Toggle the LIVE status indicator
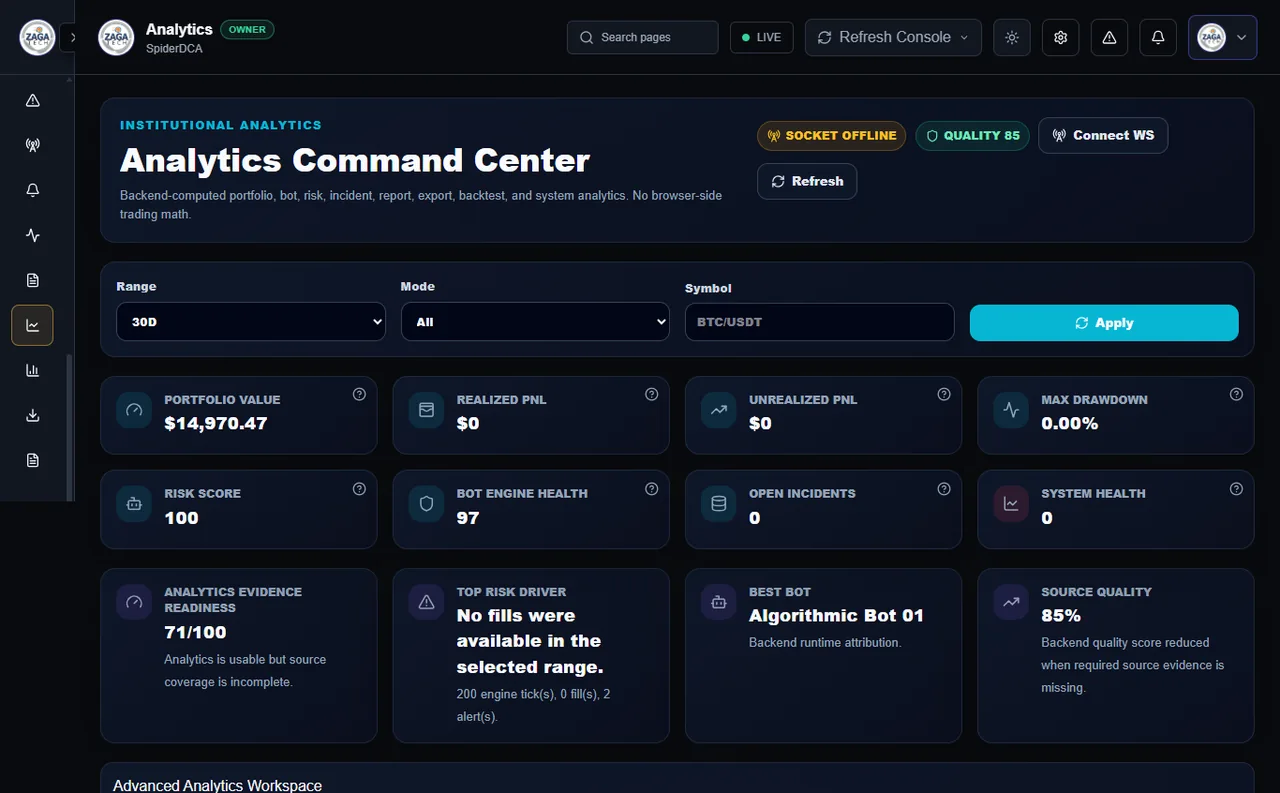This screenshot has width=1280, height=793. click(762, 37)
